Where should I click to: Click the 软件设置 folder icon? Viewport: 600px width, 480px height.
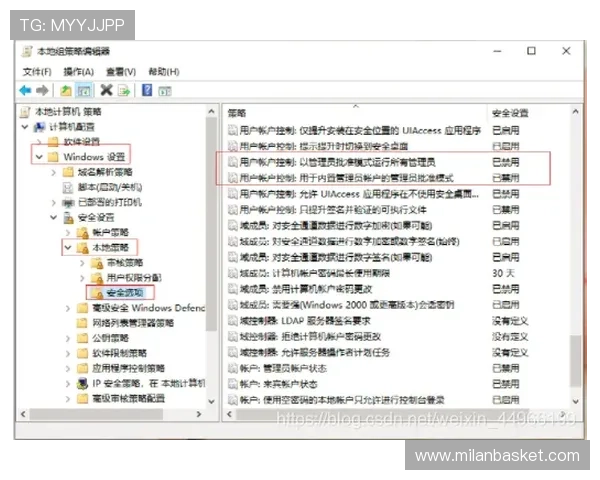(53, 142)
